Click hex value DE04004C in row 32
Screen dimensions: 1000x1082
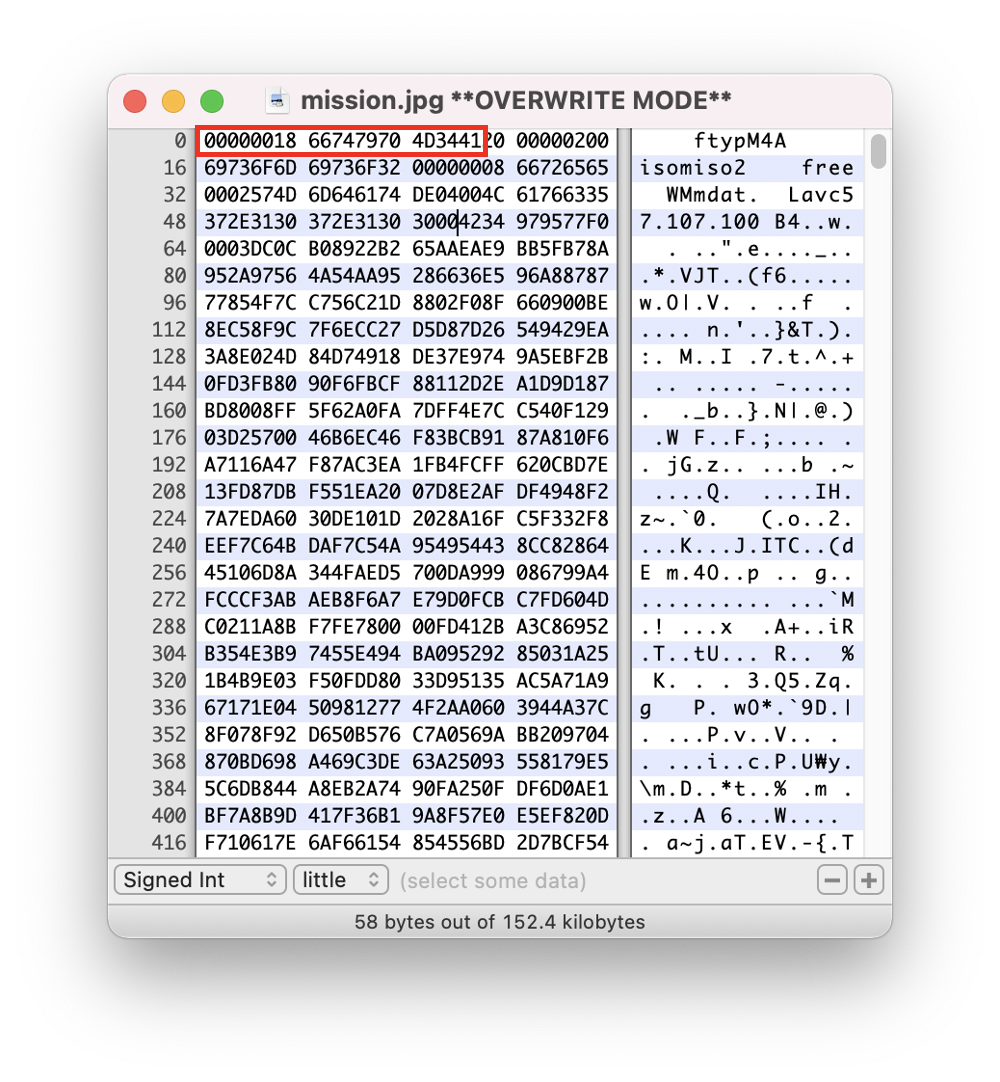(458, 195)
